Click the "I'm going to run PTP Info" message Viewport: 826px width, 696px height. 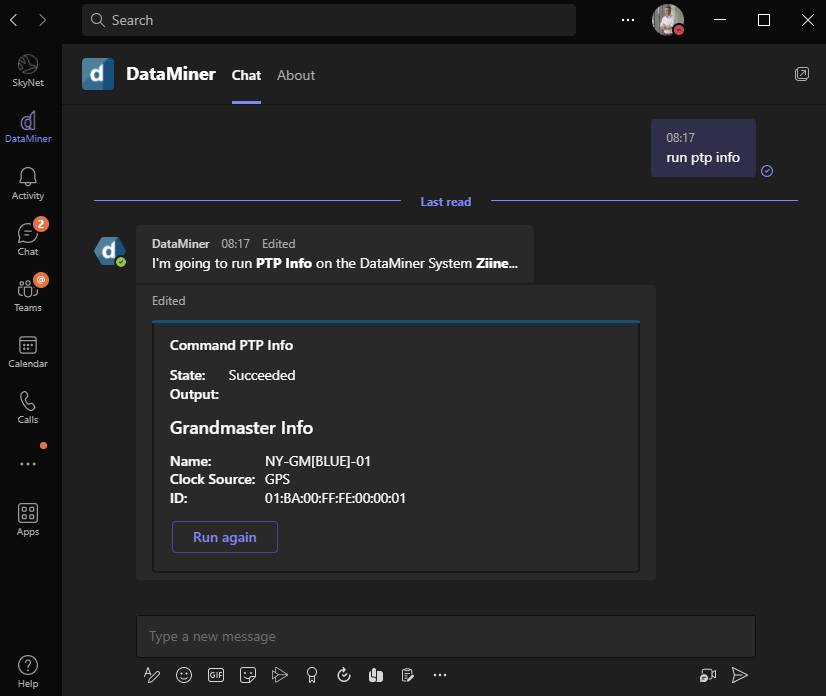pyautogui.click(x=335, y=254)
